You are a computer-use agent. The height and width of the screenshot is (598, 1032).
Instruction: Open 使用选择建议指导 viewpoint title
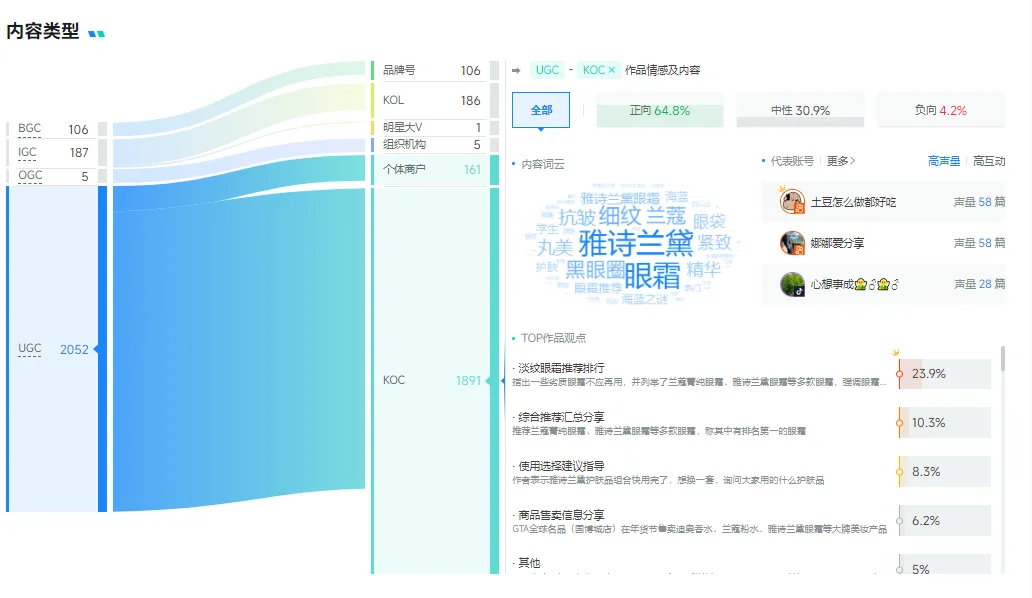click(x=561, y=466)
